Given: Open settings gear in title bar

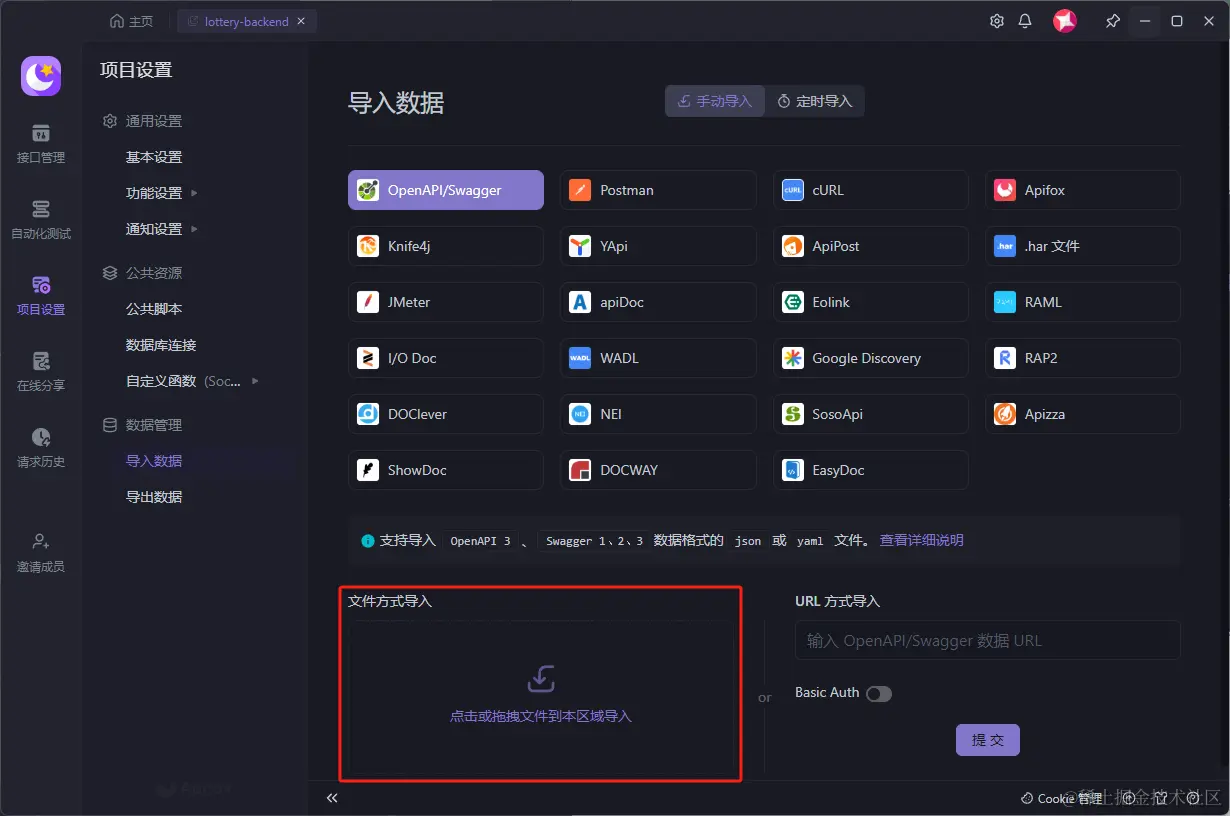Looking at the screenshot, I should (x=997, y=21).
